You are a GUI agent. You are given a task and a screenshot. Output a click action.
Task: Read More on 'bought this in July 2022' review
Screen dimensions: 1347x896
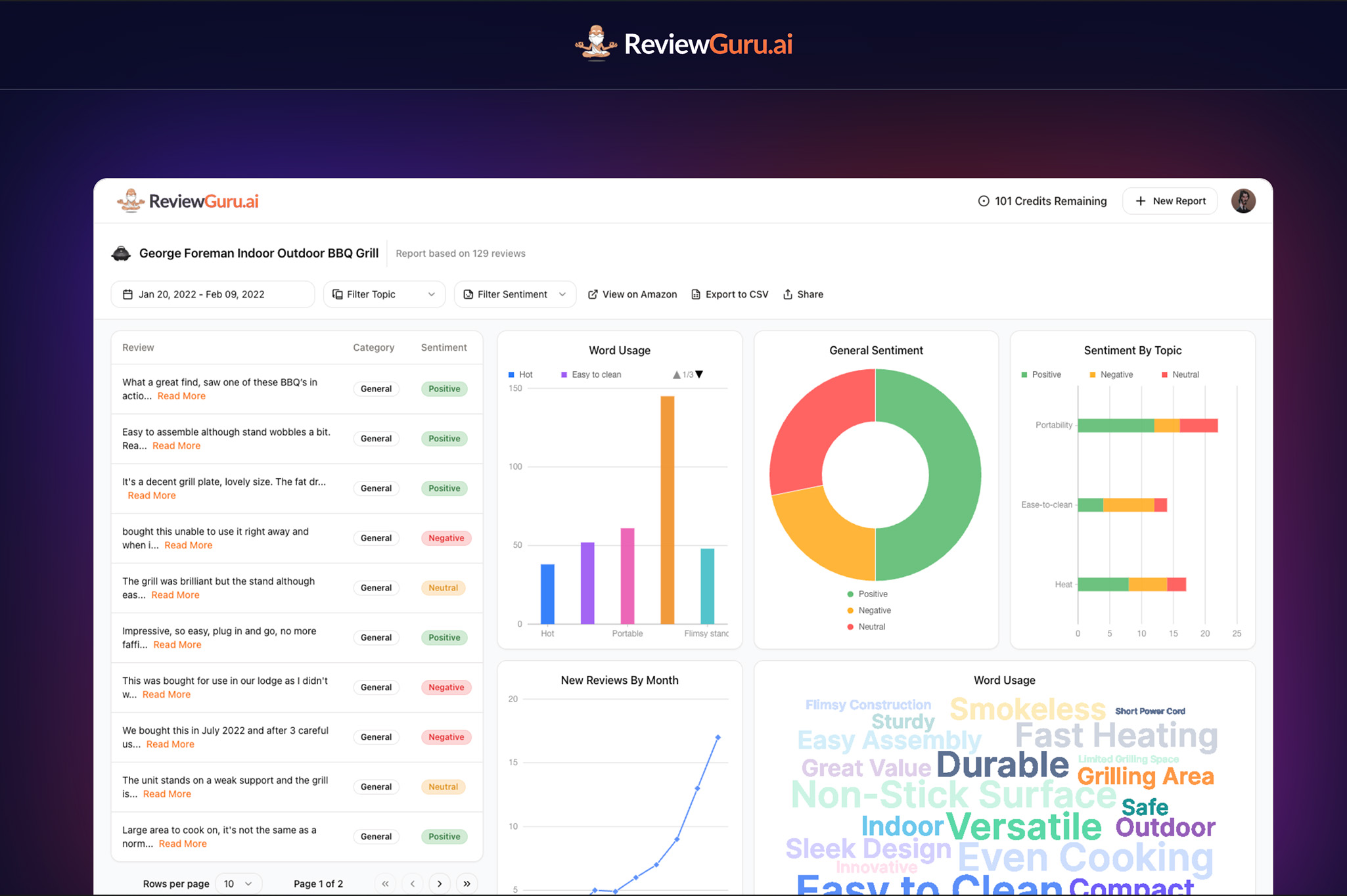tap(170, 744)
